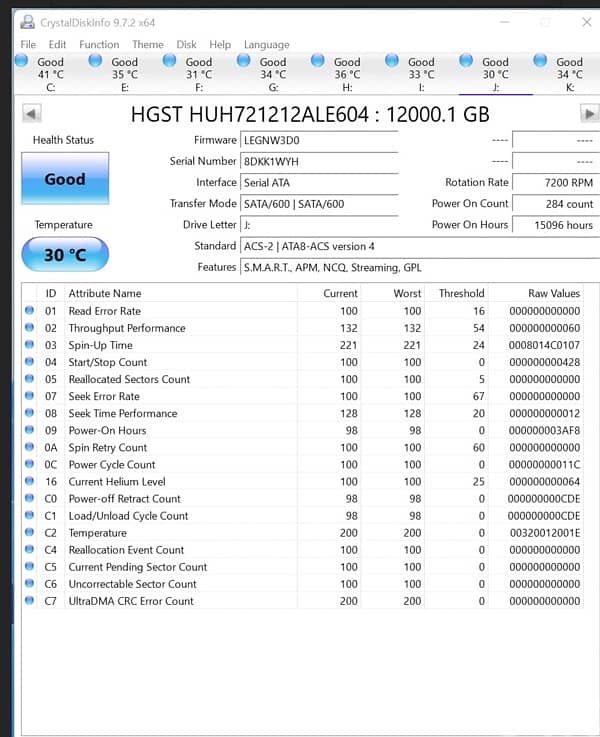Viewport: 600px width, 737px height.
Task: Click the Rotation Rate field 7200 RPM
Action: (x=555, y=182)
